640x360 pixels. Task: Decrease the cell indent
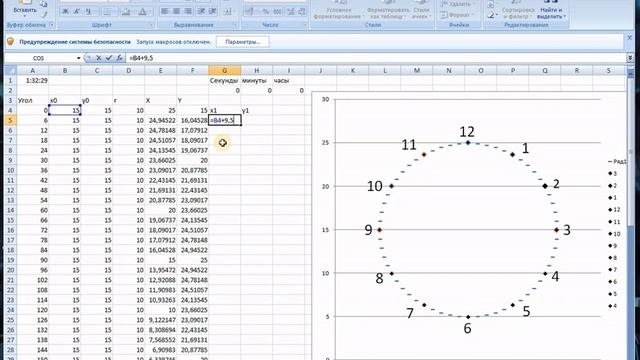[x=201, y=11]
